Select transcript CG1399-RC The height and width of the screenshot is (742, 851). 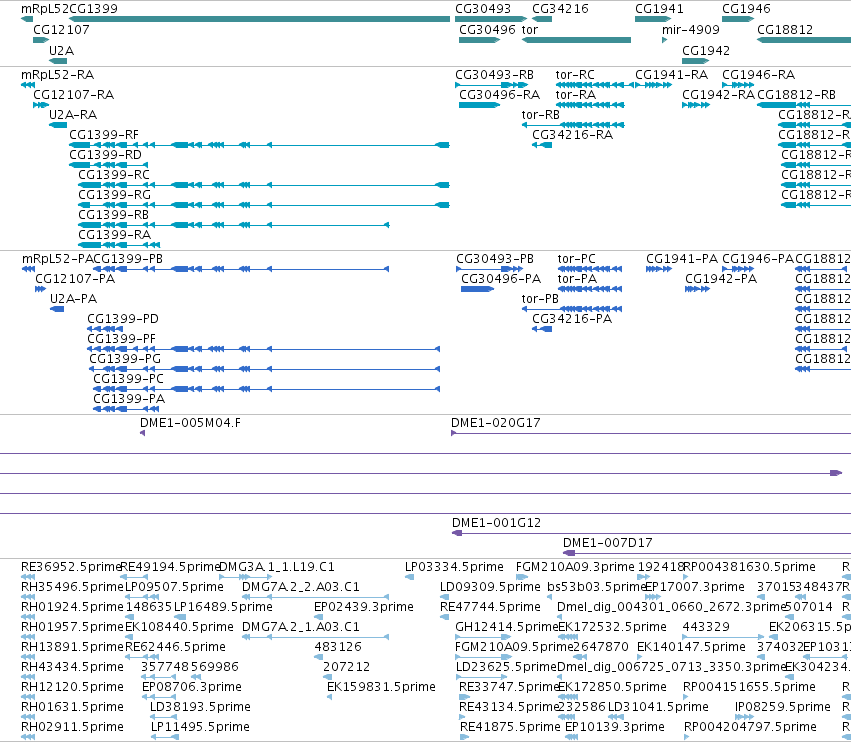pos(114,175)
